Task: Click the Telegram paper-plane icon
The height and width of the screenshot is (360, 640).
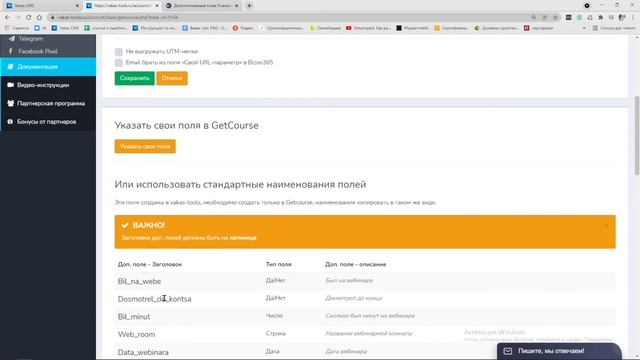Action: pyautogui.click(x=11, y=39)
